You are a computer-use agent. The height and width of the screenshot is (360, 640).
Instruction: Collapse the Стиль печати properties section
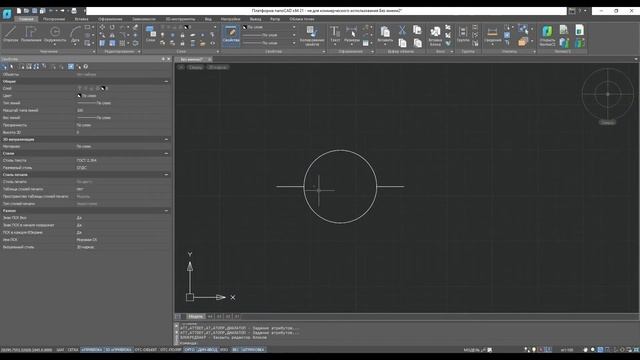pyautogui.click(x=166, y=175)
